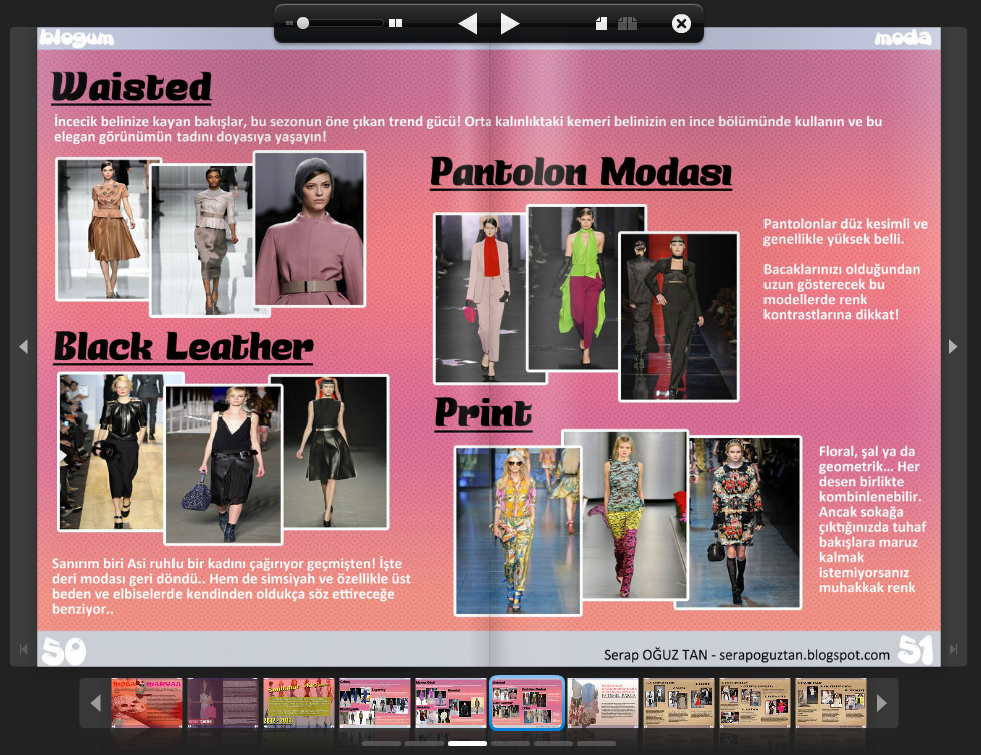Open the red 'Moda Maryam' cover thumbnail
The image size is (981, 755).
[147, 703]
